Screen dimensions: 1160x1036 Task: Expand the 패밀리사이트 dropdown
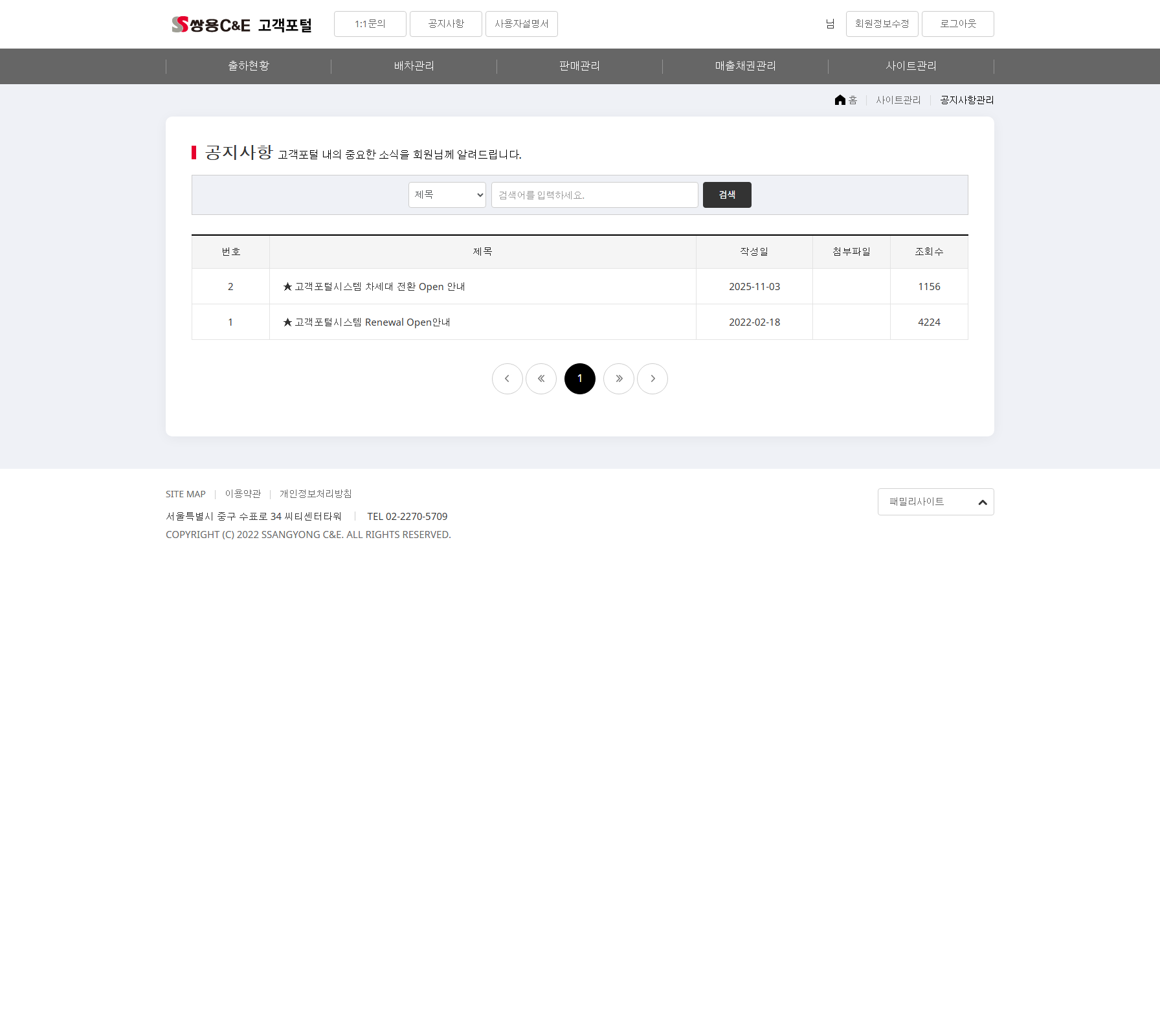(936, 502)
